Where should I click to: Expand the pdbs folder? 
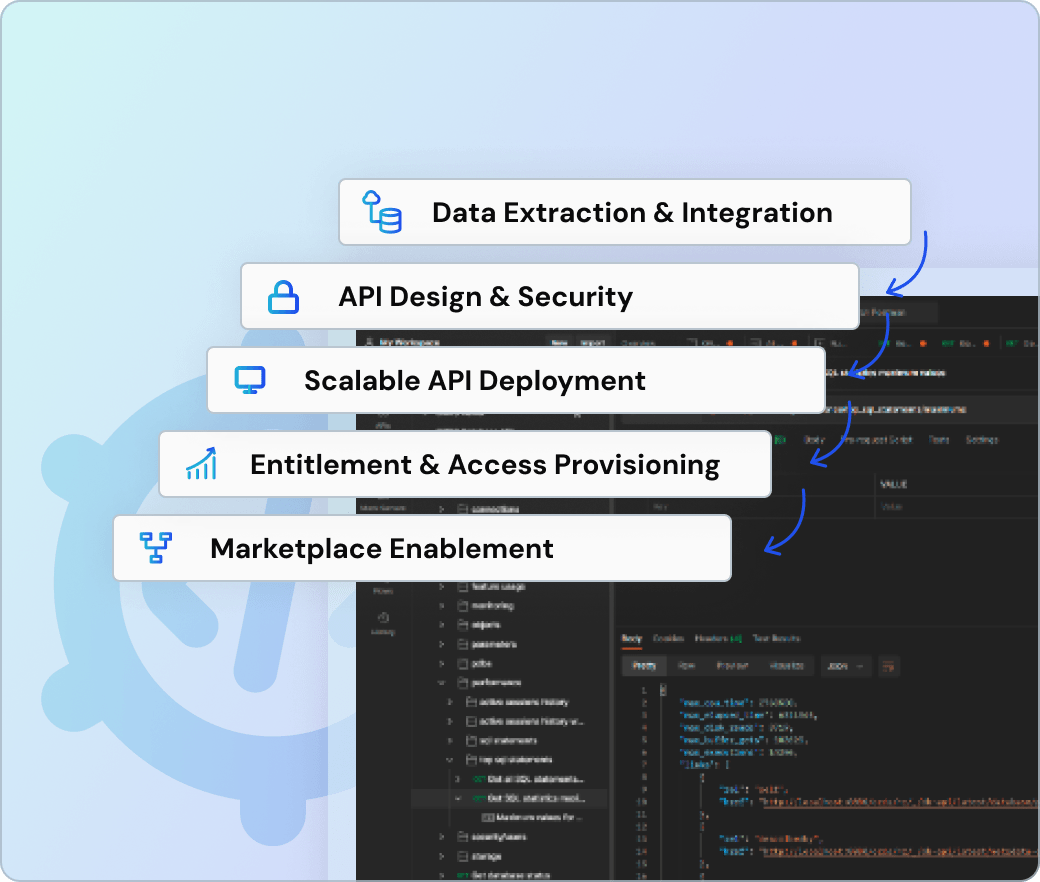point(441,663)
